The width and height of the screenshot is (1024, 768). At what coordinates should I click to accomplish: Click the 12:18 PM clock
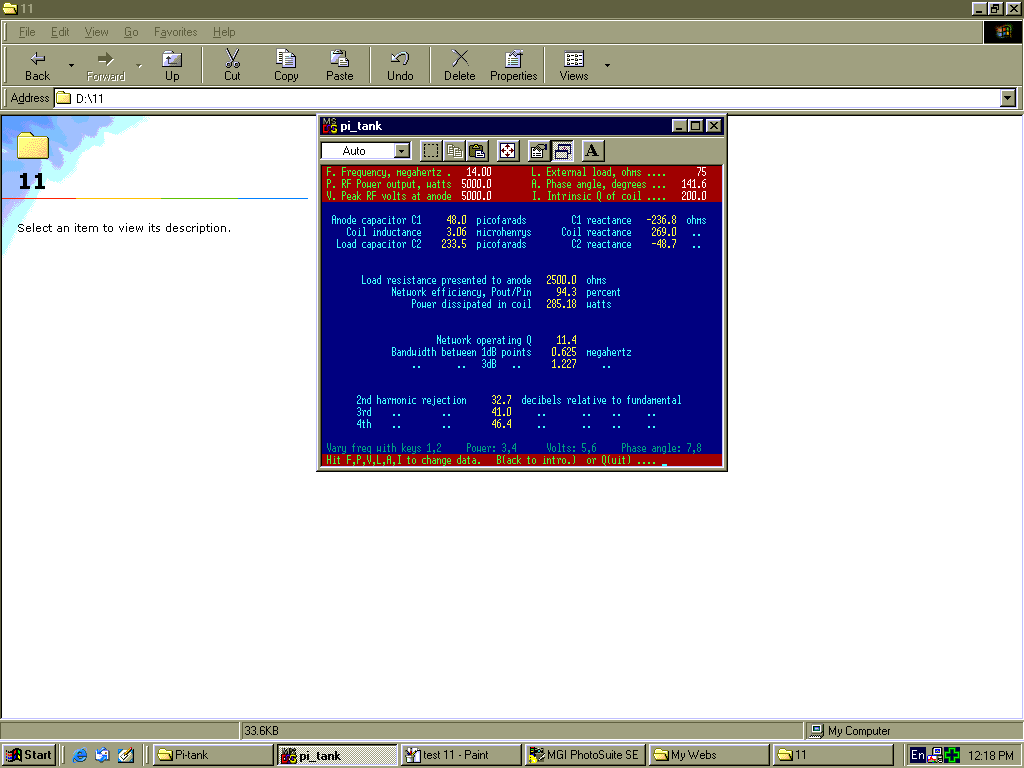(990, 755)
